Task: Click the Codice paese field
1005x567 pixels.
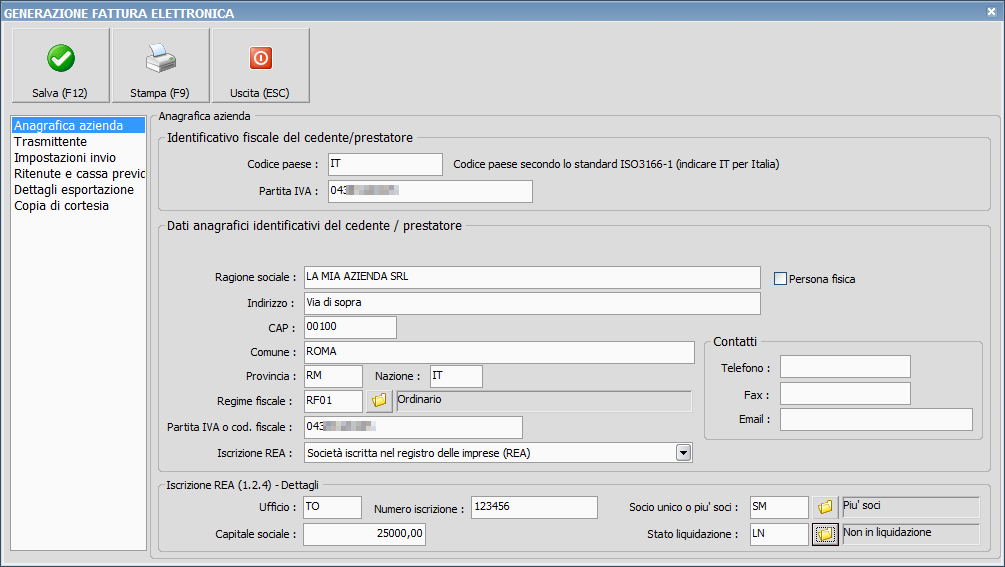Action: pos(385,164)
